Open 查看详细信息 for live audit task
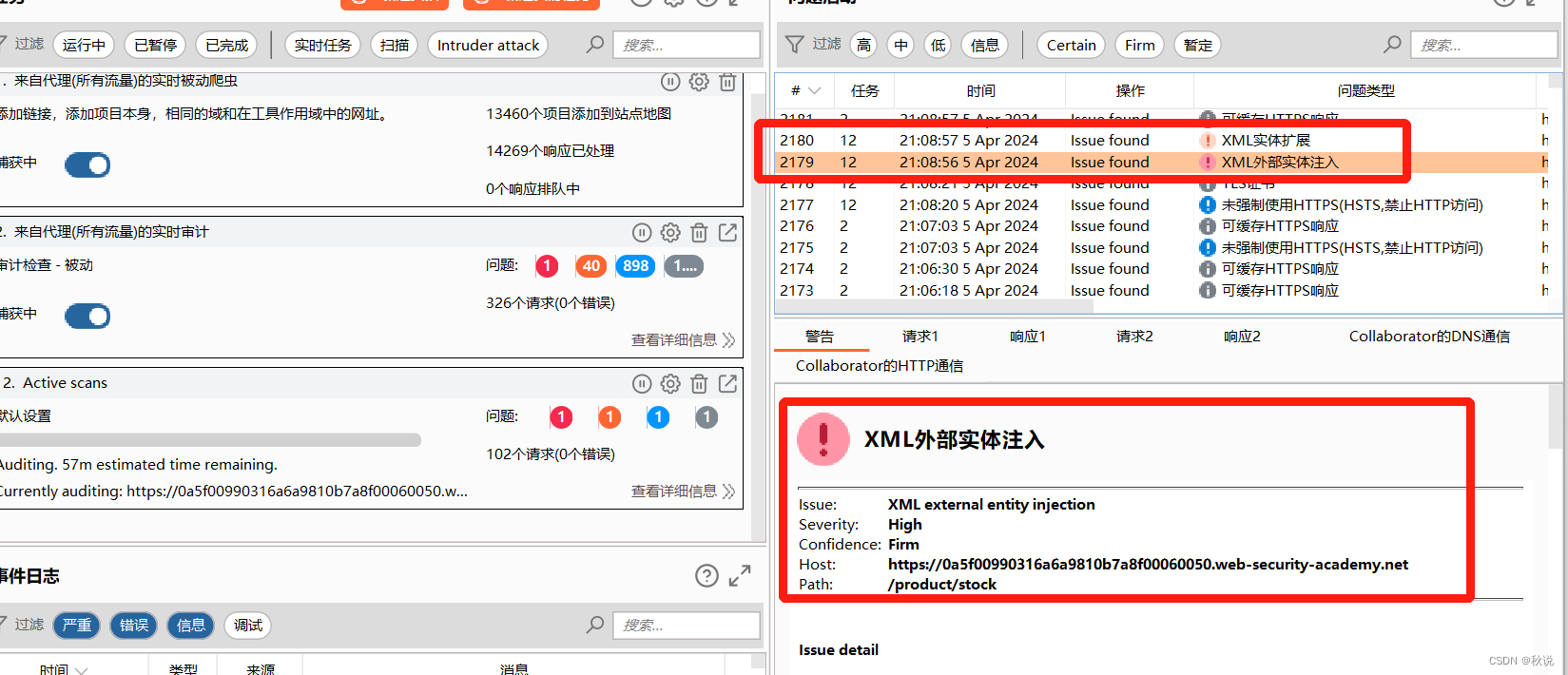 [x=683, y=339]
